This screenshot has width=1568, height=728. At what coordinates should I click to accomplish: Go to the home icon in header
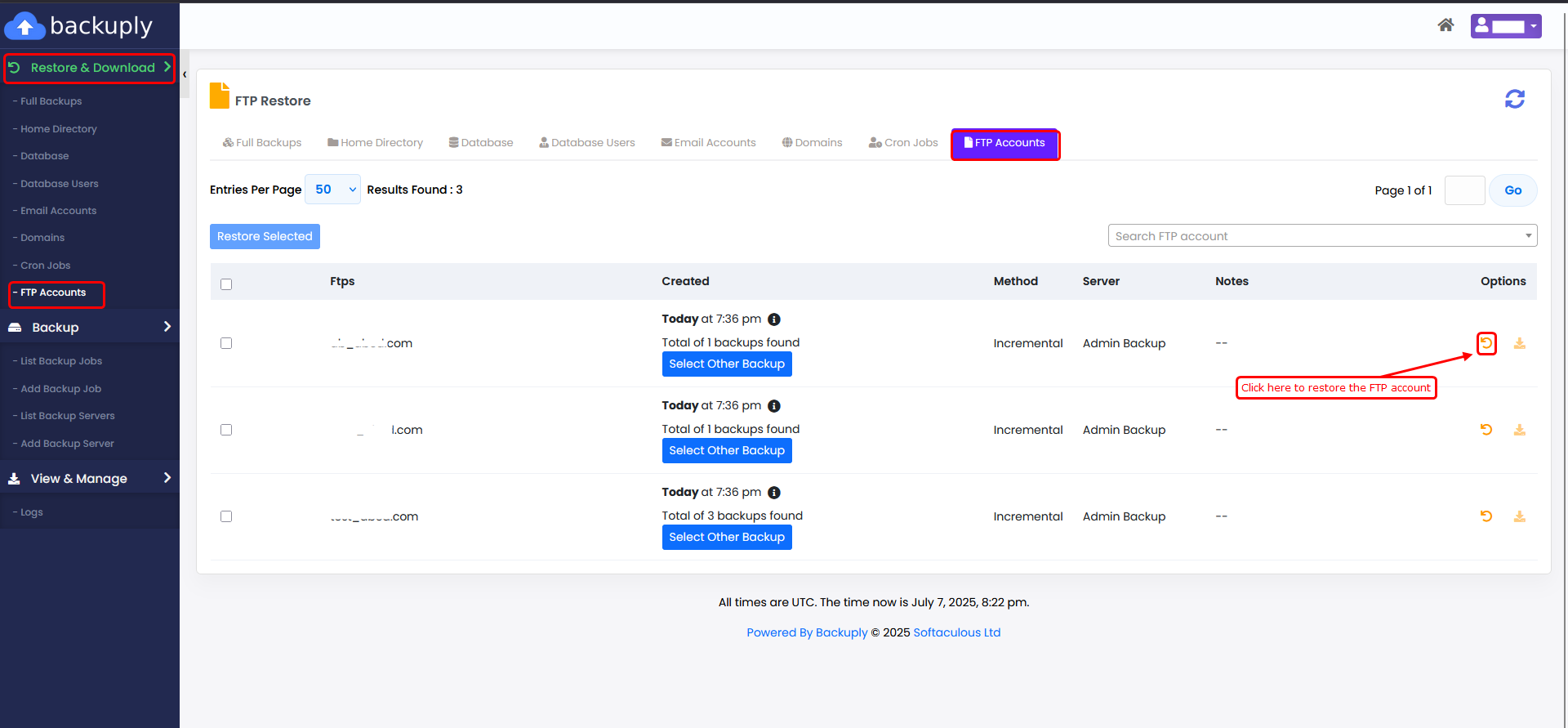pyautogui.click(x=1445, y=25)
